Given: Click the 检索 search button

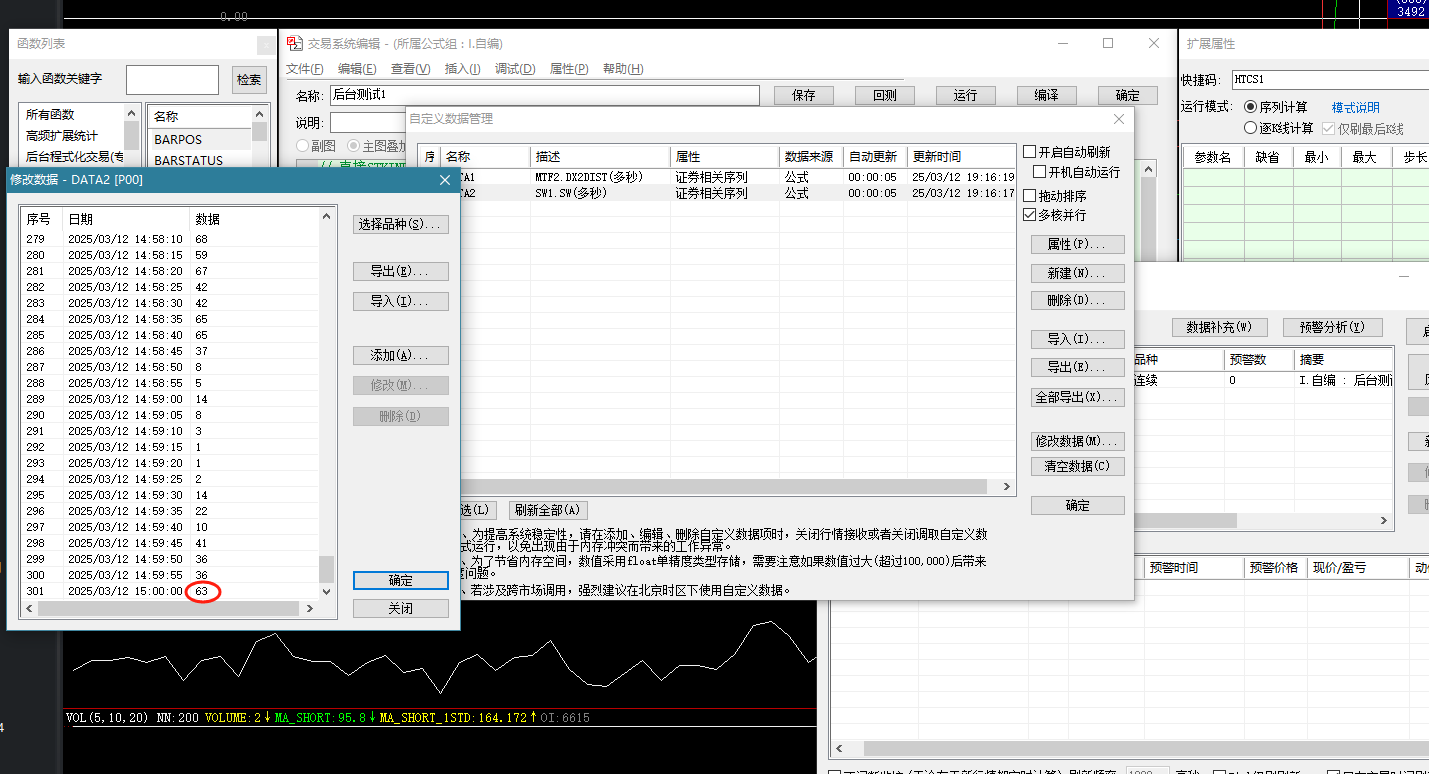Looking at the screenshot, I should click(249, 80).
